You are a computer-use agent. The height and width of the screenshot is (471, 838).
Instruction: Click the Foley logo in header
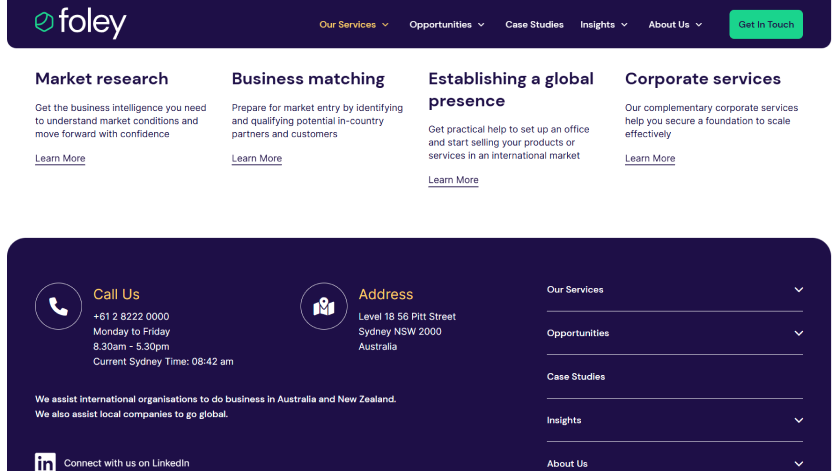tap(81, 23)
